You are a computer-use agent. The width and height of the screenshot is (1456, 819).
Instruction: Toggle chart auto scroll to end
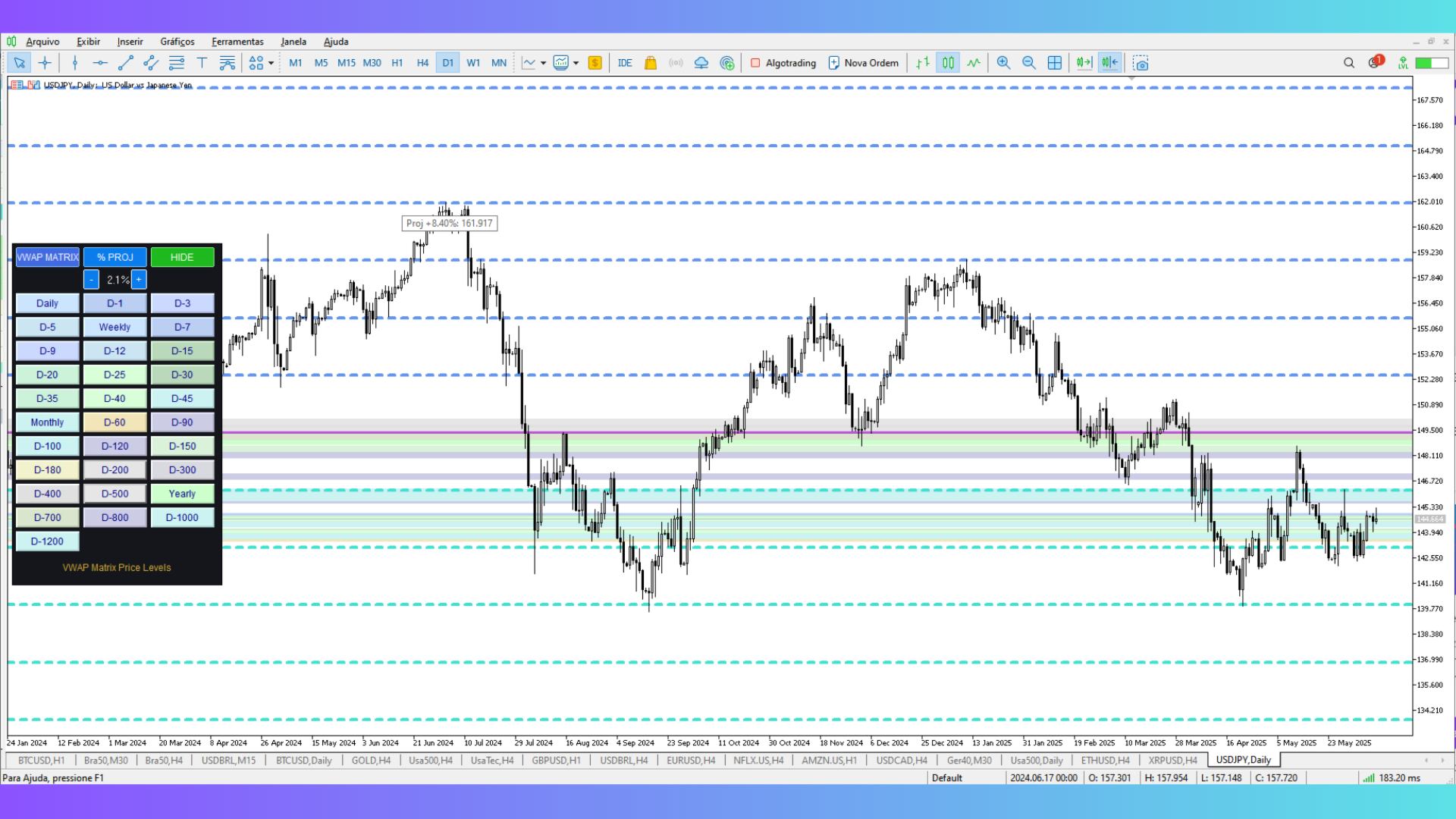click(1084, 63)
